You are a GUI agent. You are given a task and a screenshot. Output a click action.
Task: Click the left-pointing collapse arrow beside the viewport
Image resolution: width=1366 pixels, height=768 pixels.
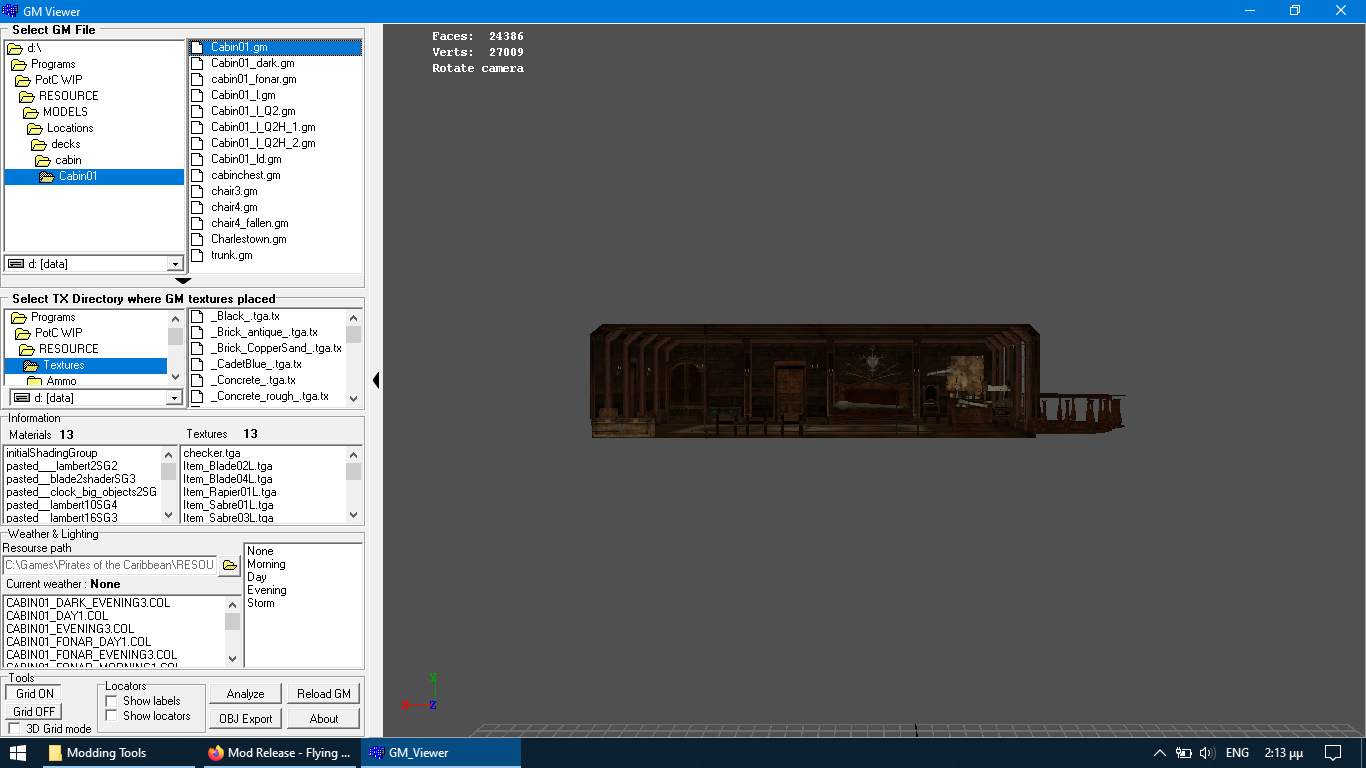click(376, 380)
